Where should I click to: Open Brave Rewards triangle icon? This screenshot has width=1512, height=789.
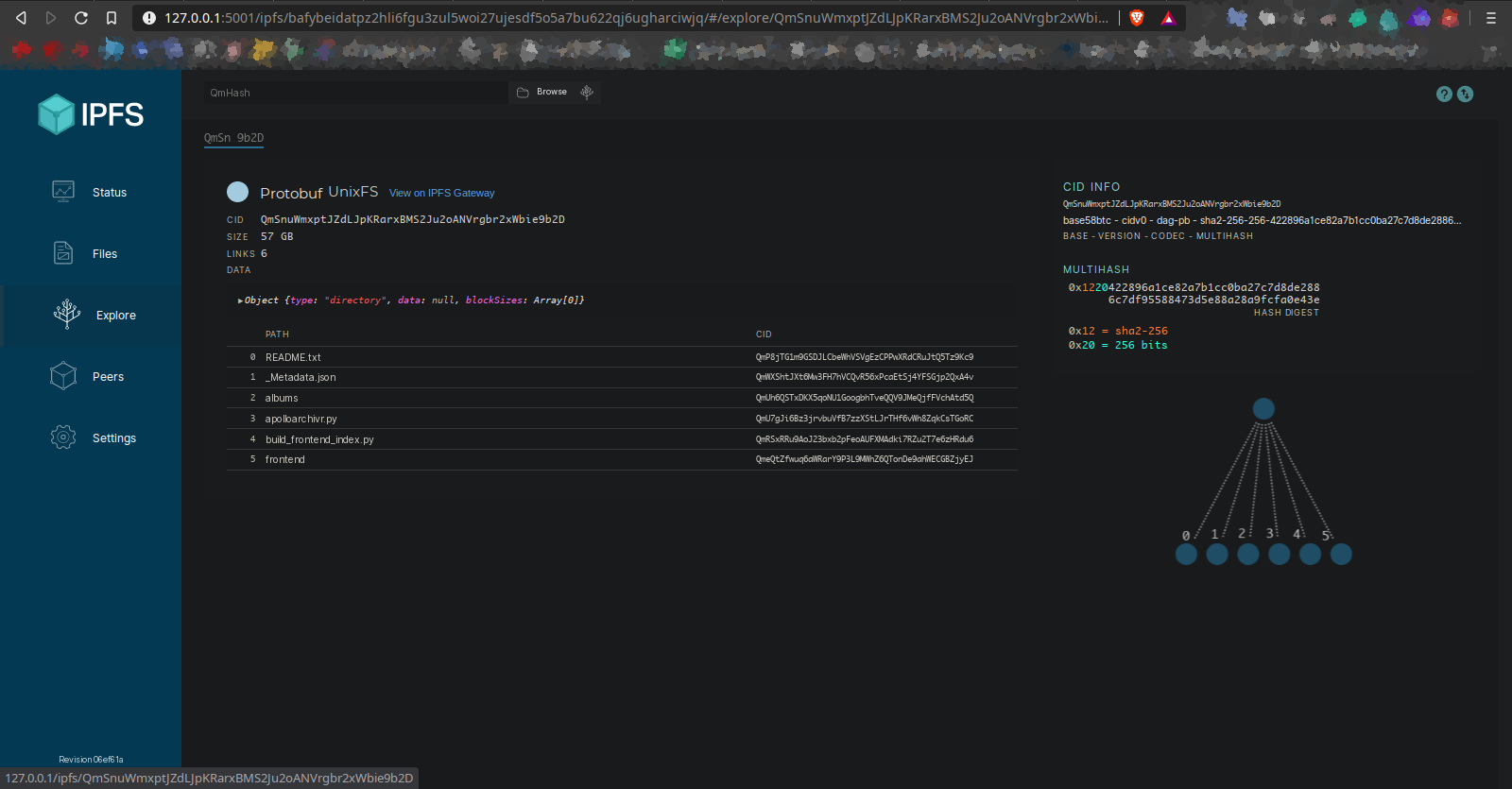pos(1169,18)
